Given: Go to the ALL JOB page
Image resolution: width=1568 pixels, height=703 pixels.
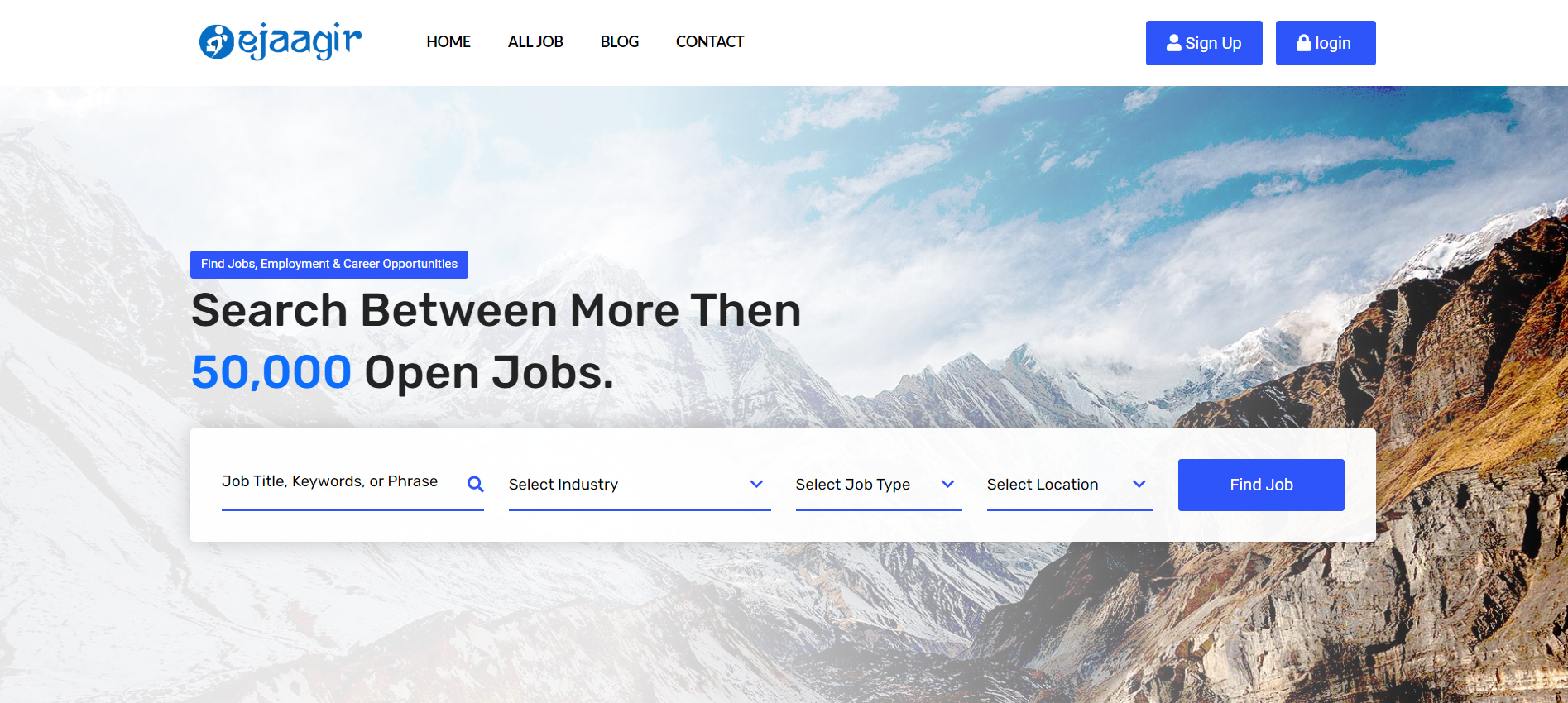Looking at the screenshot, I should click(x=535, y=41).
